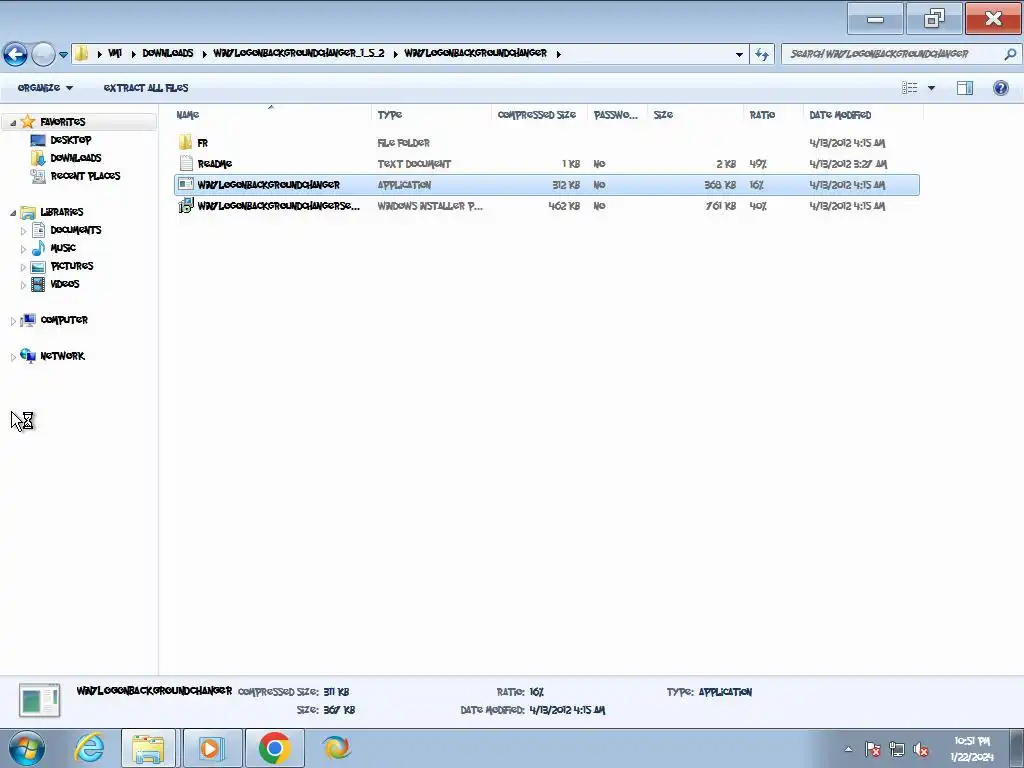
Task: Launch Windows Media Player from taskbar
Action: pyautogui.click(x=212, y=748)
